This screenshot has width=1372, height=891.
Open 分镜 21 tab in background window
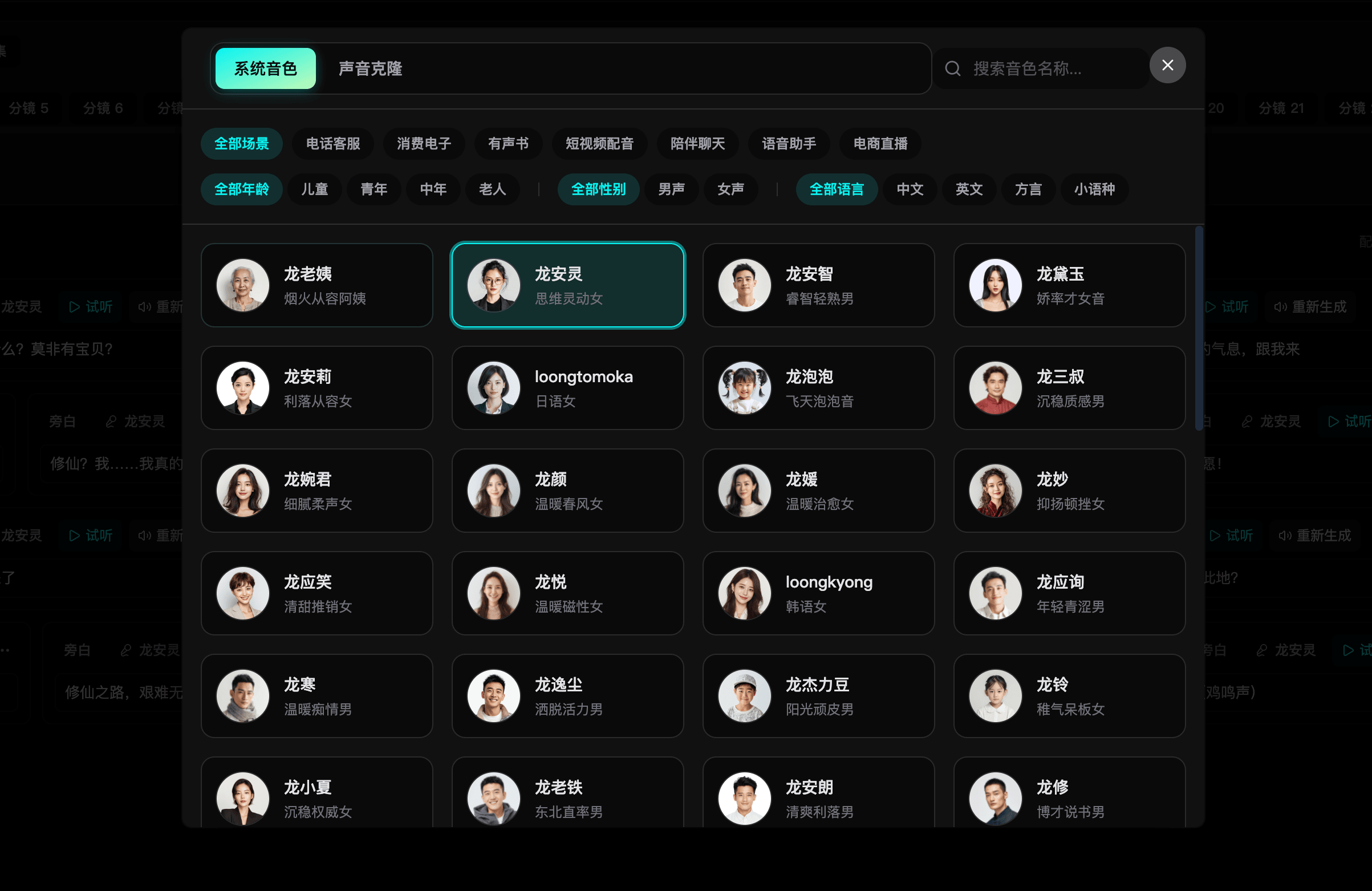pyautogui.click(x=1280, y=108)
